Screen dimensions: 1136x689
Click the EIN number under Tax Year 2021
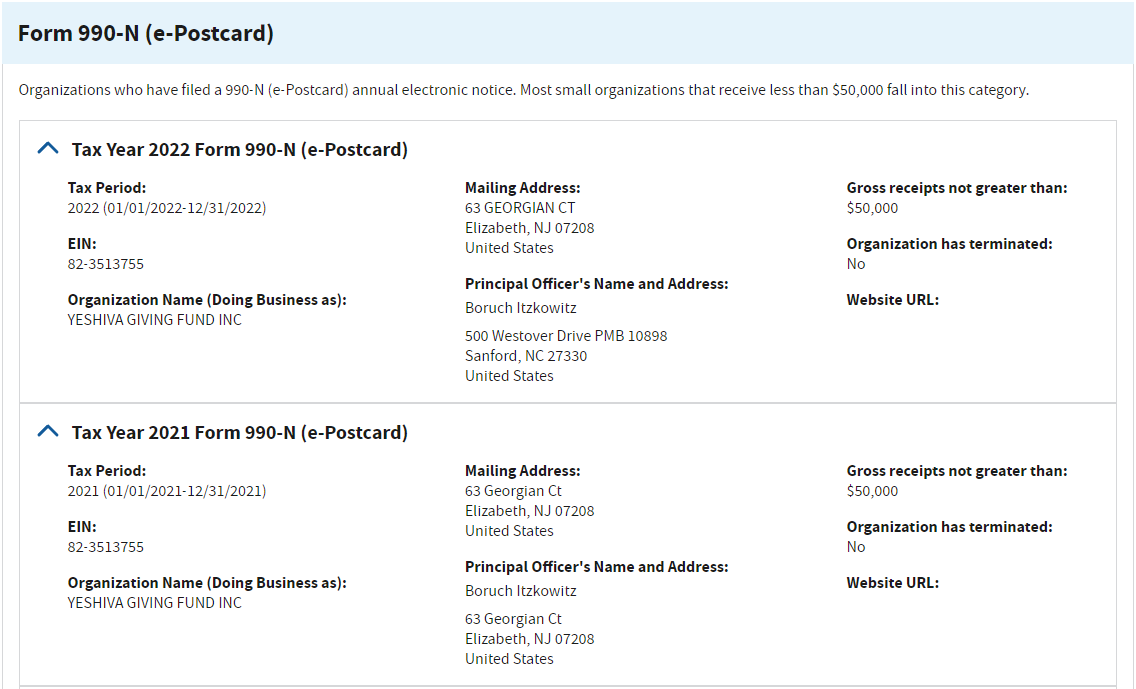click(x=105, y=547)
